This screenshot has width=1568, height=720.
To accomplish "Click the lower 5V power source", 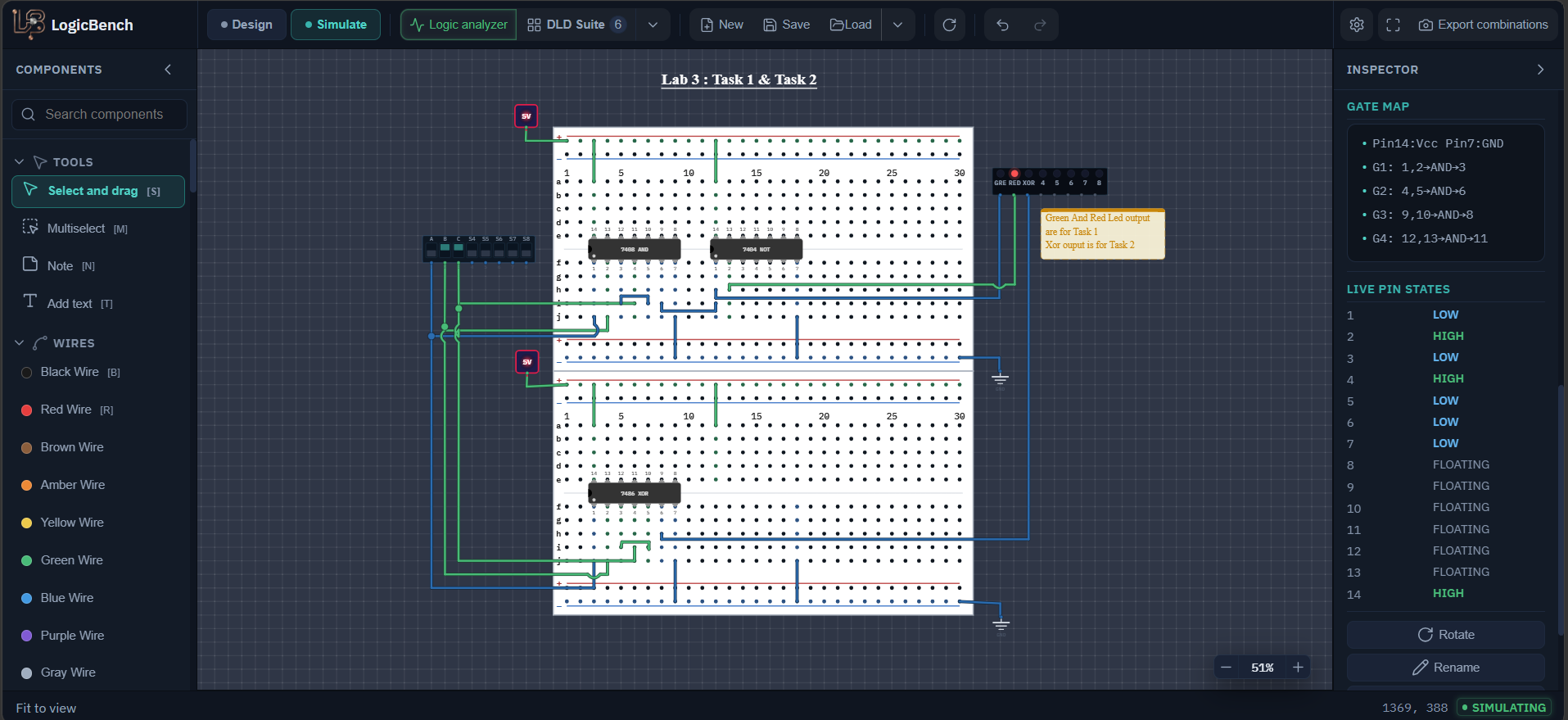I will [x=526, y=361].
